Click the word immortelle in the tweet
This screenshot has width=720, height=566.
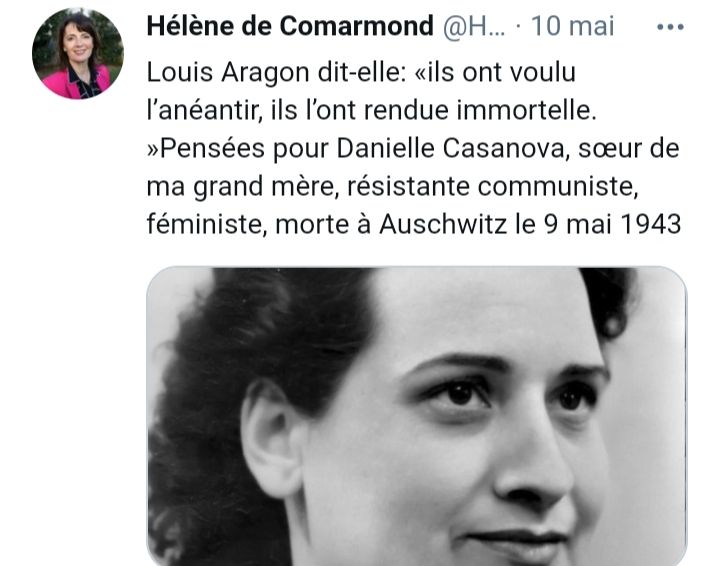point(526,110)
